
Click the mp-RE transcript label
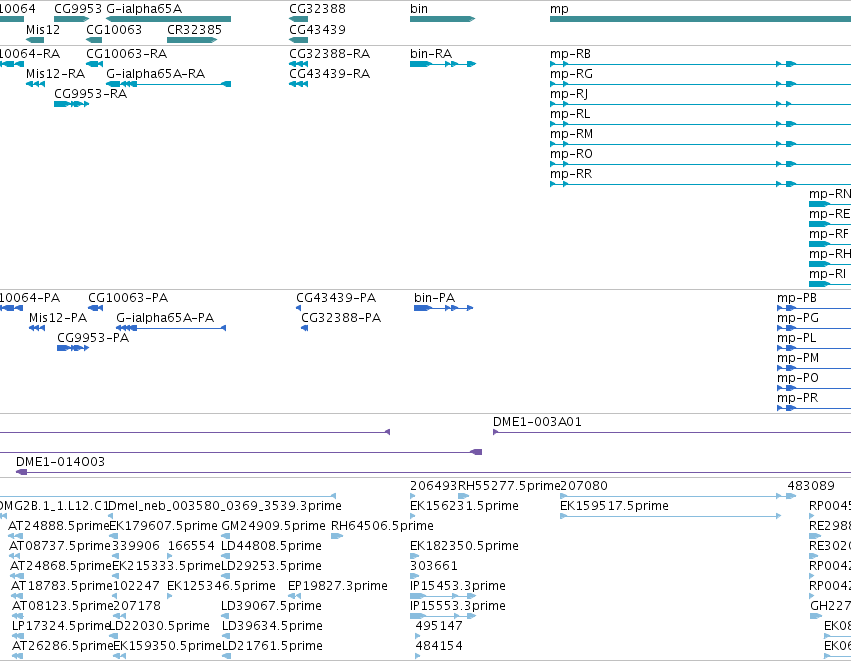click(829, 214)
